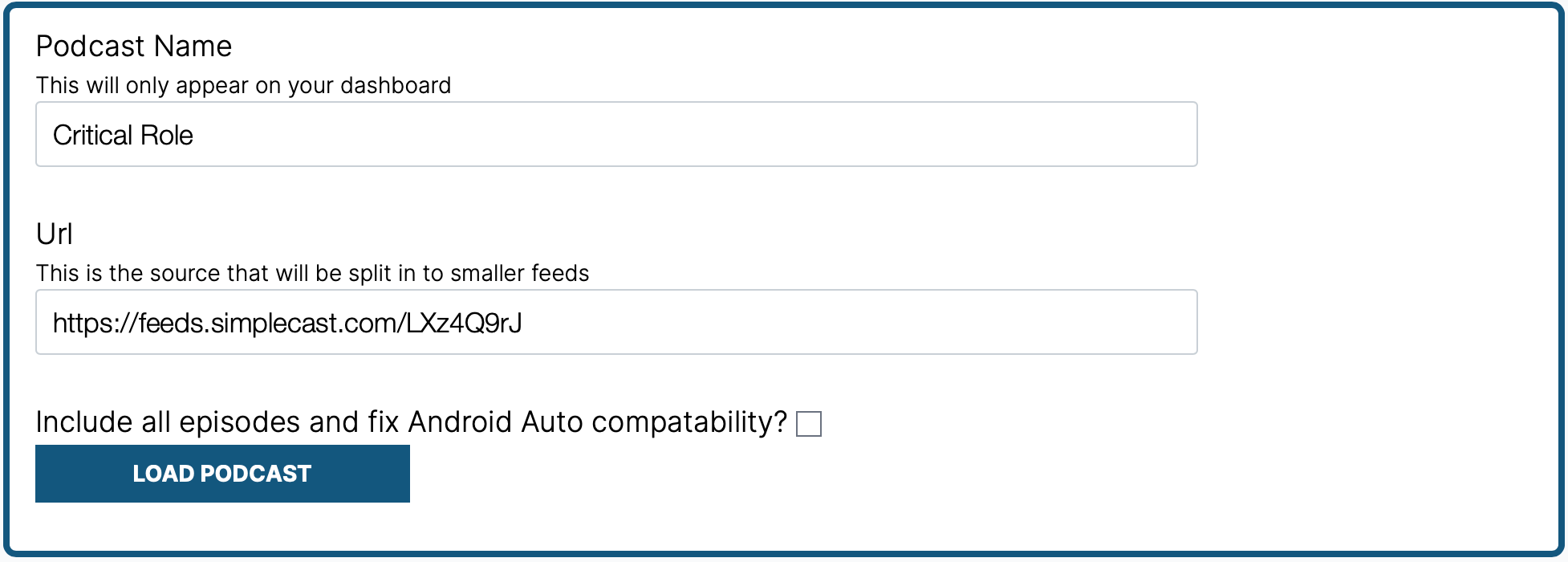Click 'This will only appear on your dashboard' text
The image size is (1568, 562).
tap(243, 85)
